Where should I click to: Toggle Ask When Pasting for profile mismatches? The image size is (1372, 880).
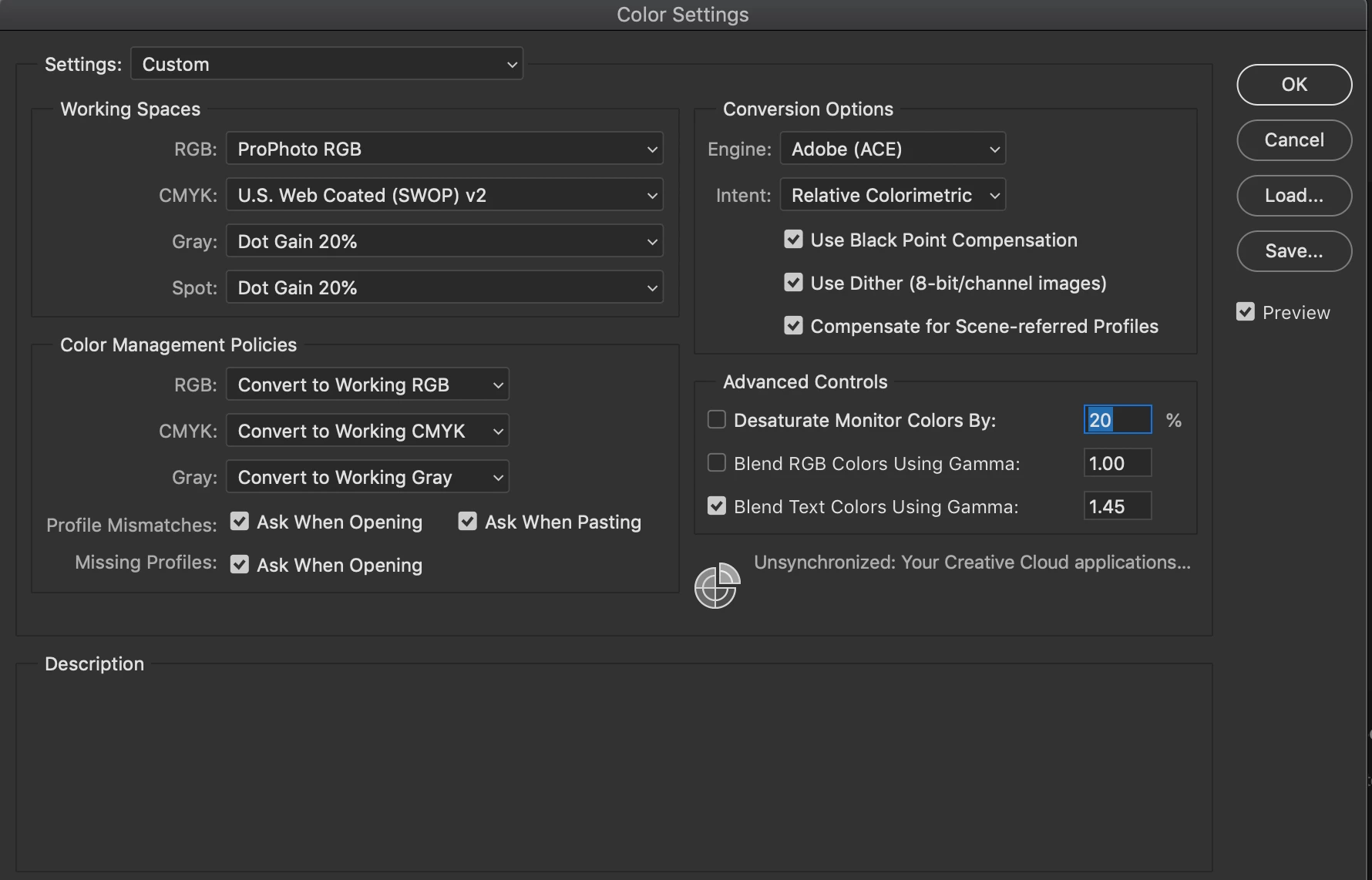coord(467,522)
